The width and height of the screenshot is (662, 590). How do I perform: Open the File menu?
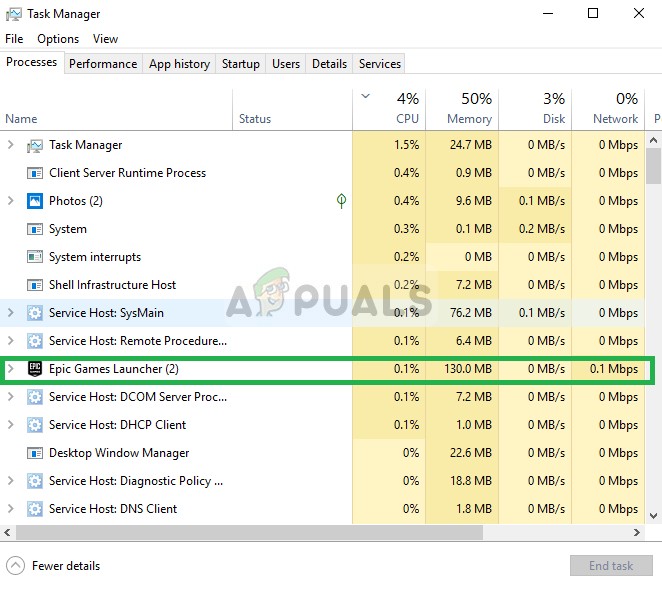(14, 39)
